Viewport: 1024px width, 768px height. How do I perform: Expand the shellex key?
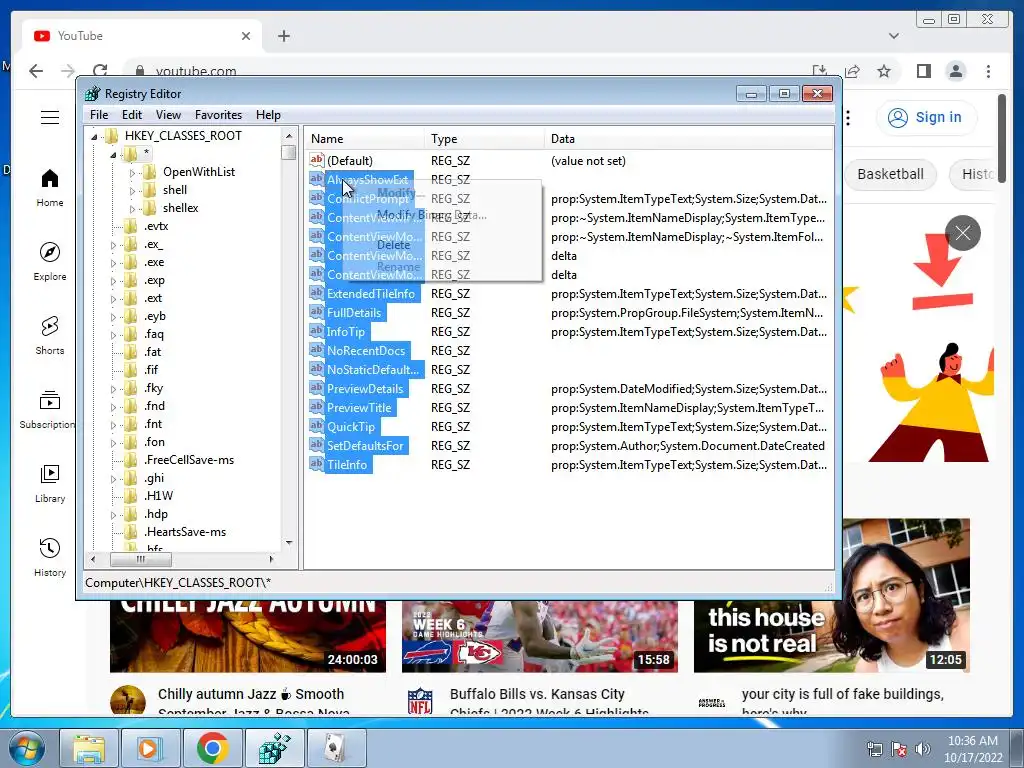click(132, 209)
